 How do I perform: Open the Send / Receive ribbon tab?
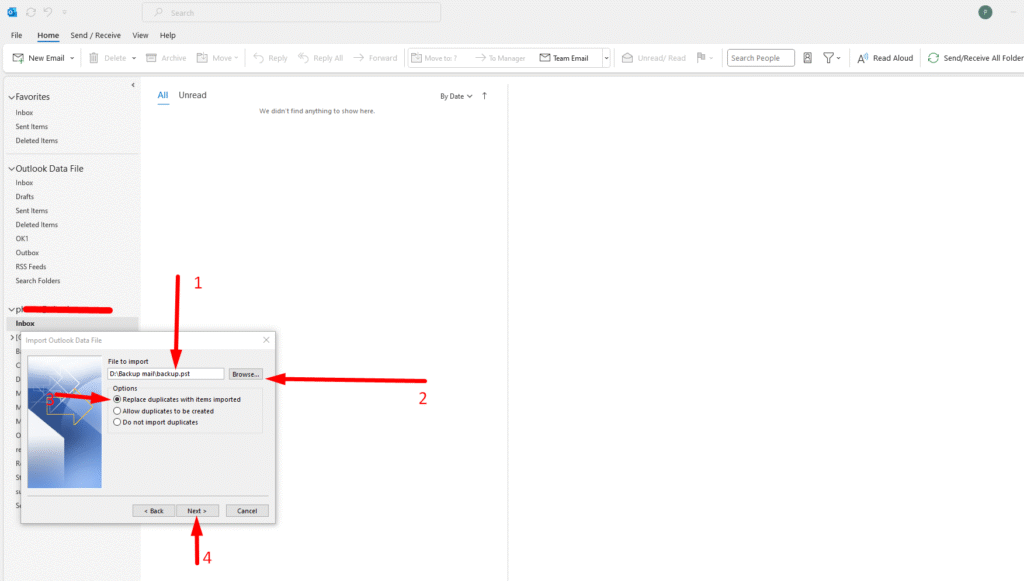pyautogui.click(x=96, y=35)
